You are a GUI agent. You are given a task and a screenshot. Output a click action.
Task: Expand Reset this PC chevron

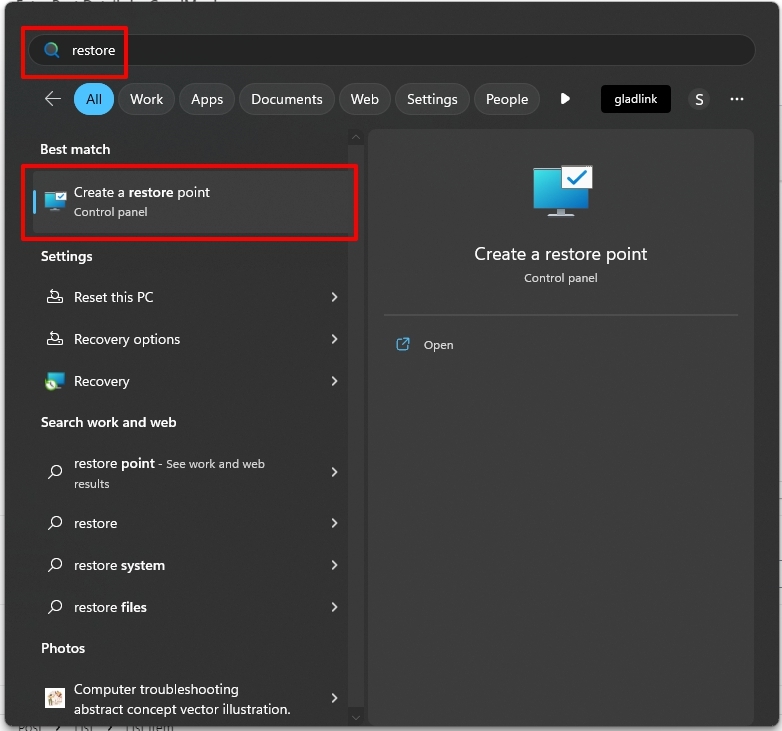(x=334, y=297)
